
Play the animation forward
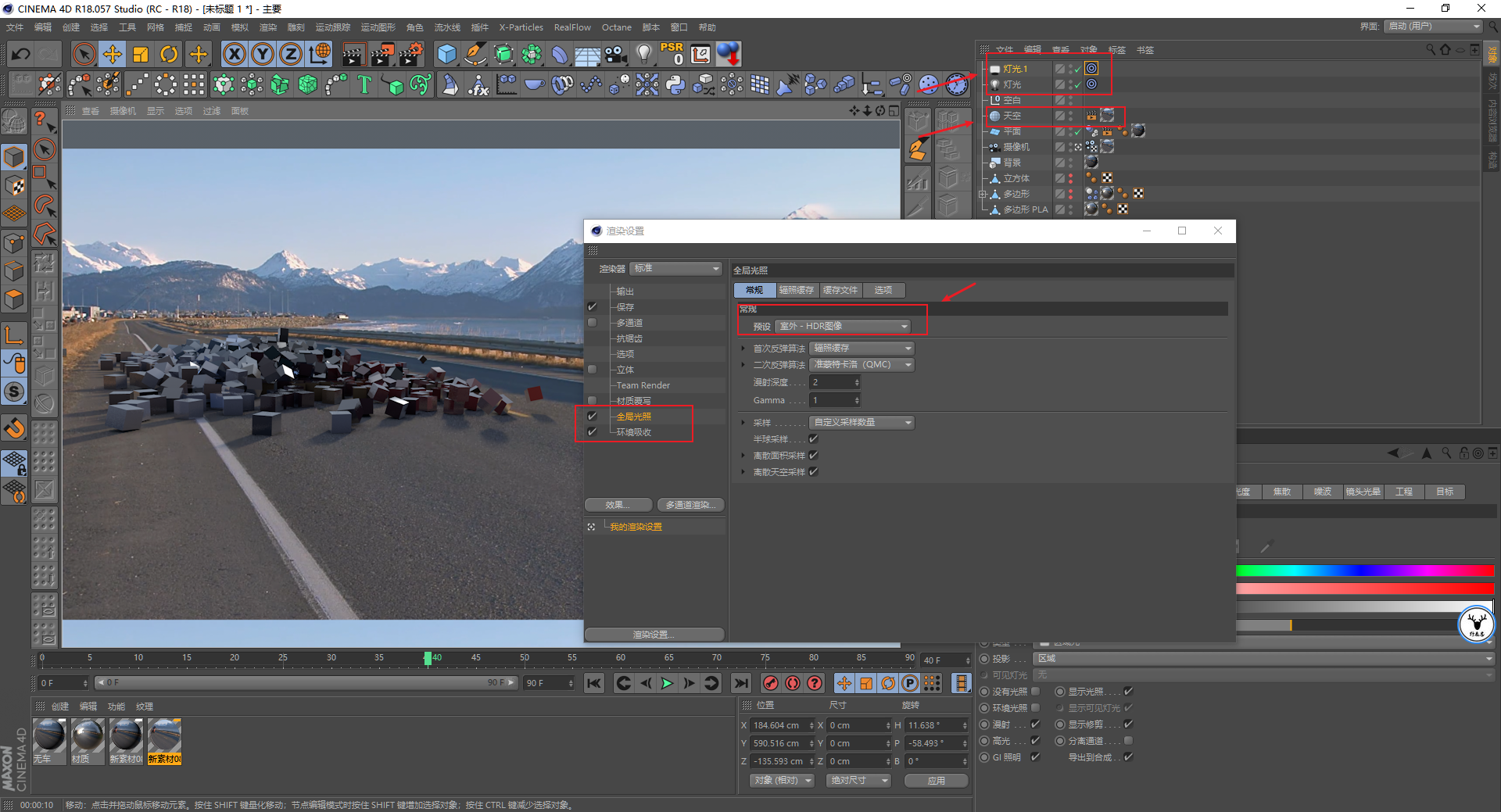[x=667, y=683]
